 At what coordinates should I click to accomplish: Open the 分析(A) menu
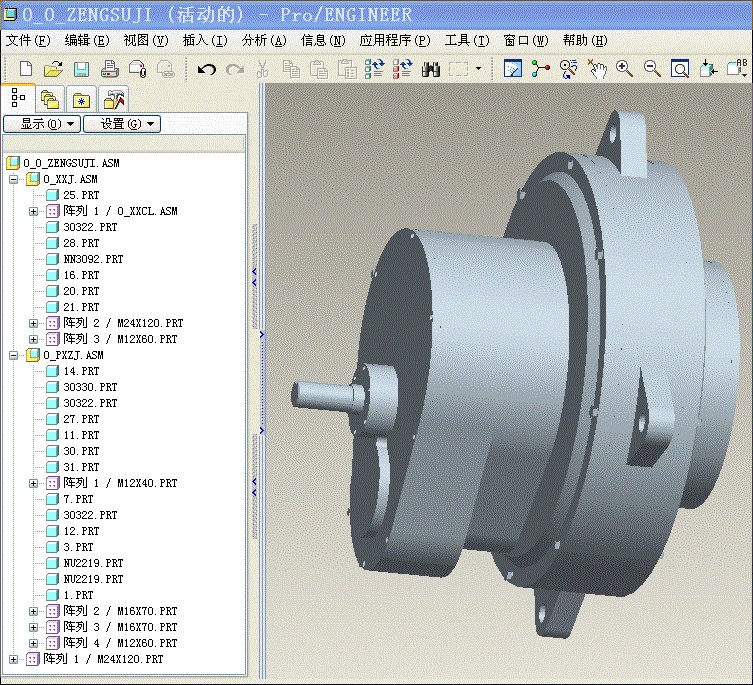click(264, 40)
